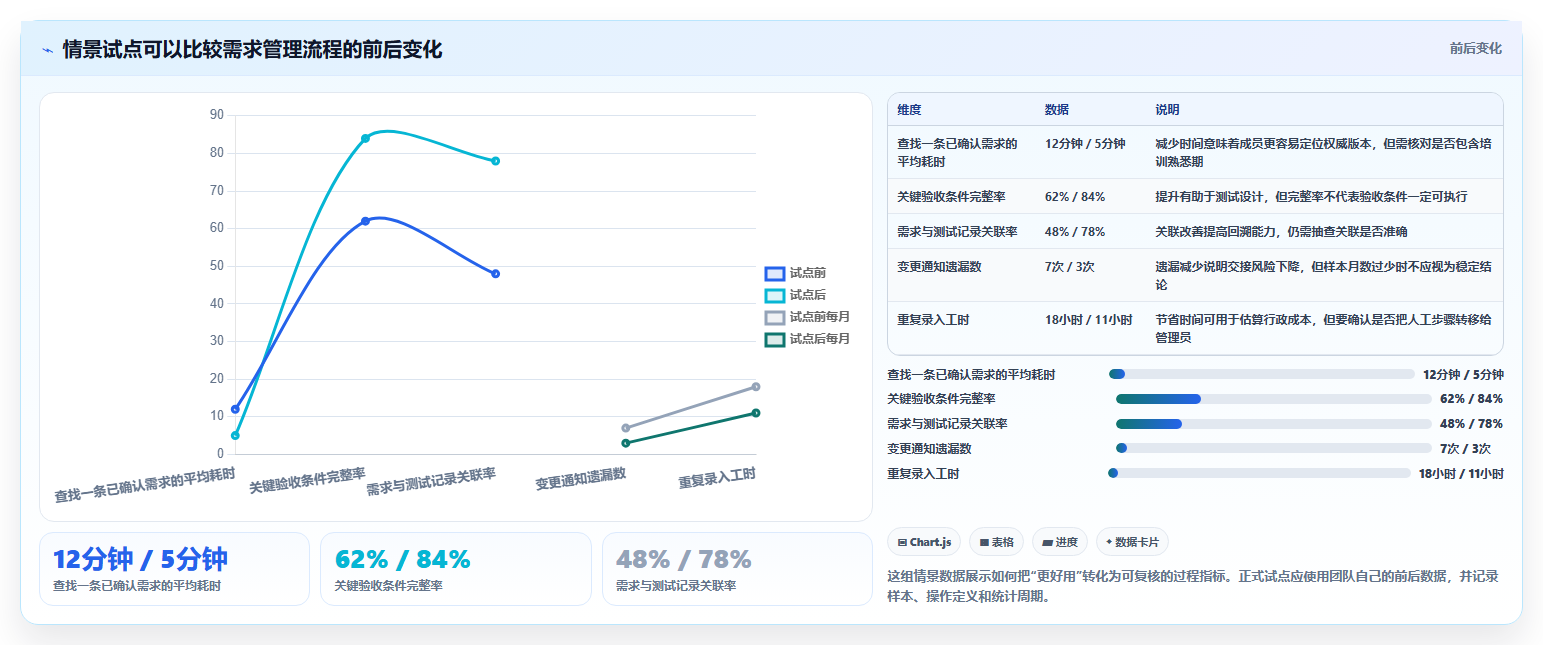Click the green 试点后每月 point at 3
This screenshot has height=645, width=1543.
(x=625, y=443)
